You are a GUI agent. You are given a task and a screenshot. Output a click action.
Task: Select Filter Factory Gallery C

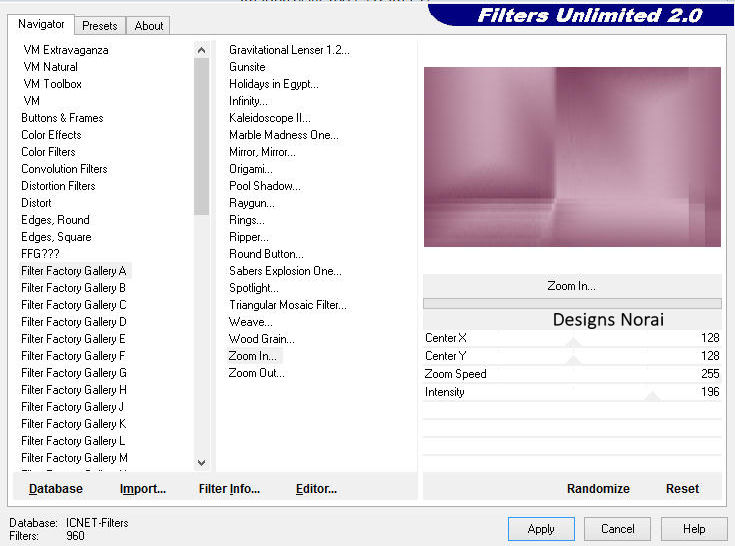click(x=74, y=305)
